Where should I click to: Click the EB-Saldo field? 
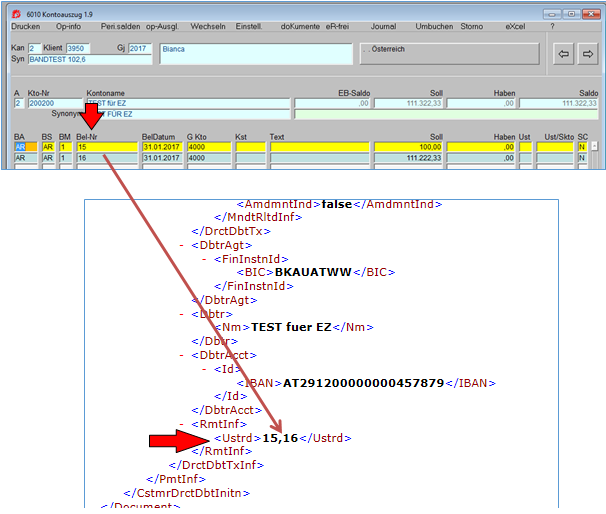(x=332, y=103)
